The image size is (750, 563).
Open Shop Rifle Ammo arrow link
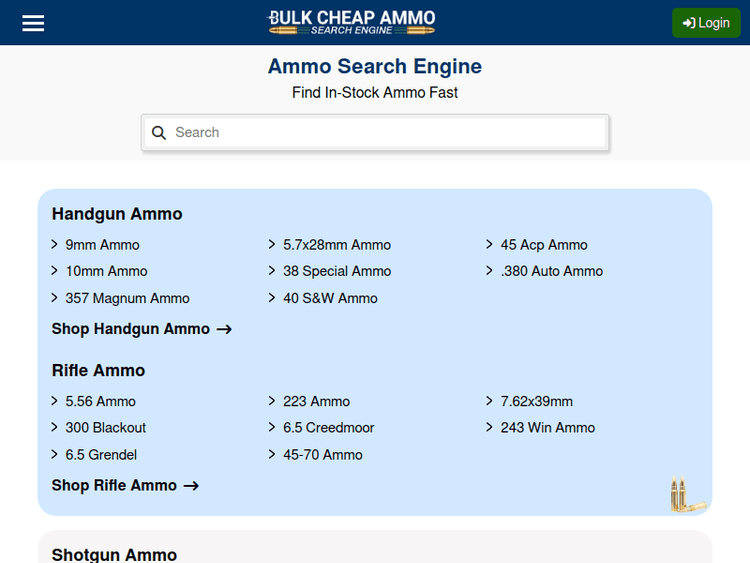tap(125, 485)
